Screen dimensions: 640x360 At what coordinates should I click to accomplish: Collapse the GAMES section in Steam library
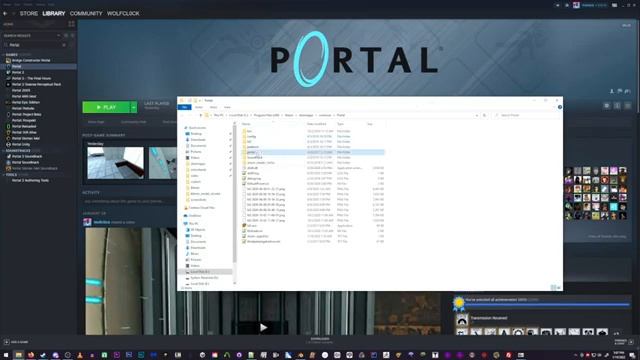[x=11, y=54]
